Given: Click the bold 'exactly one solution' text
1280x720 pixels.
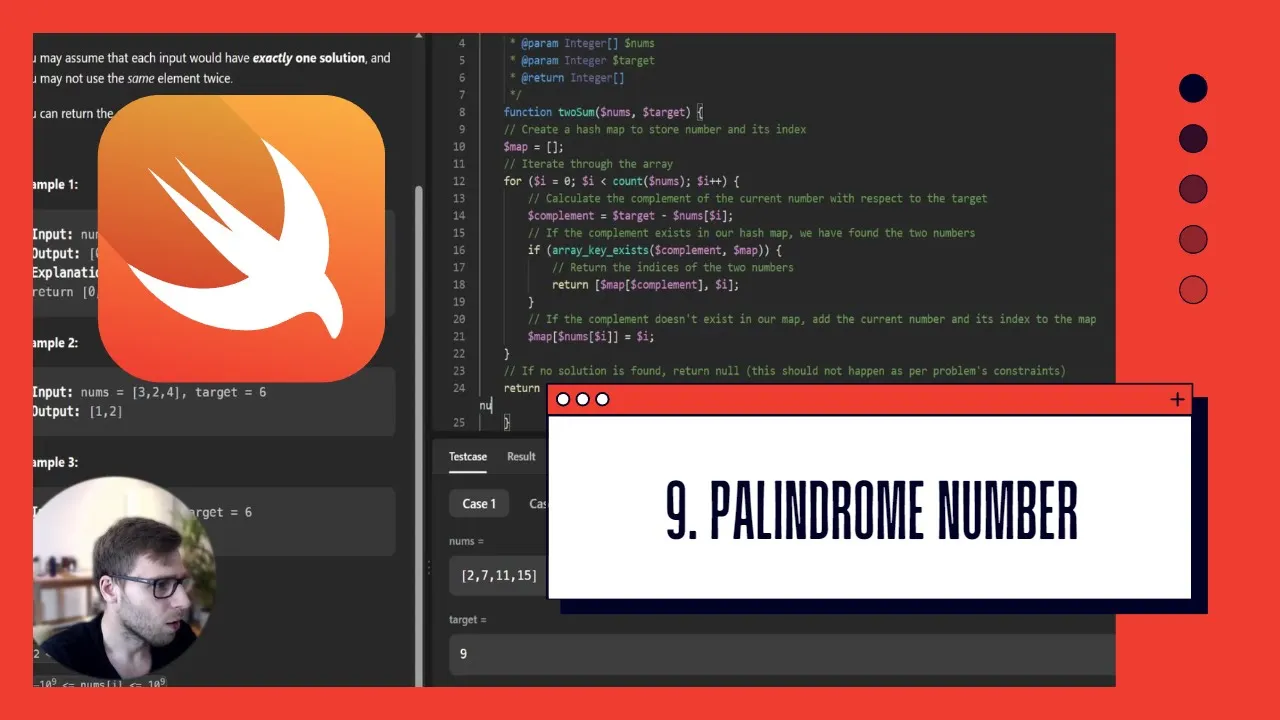Looking at the screenshot, I should (x=309, y=58).
